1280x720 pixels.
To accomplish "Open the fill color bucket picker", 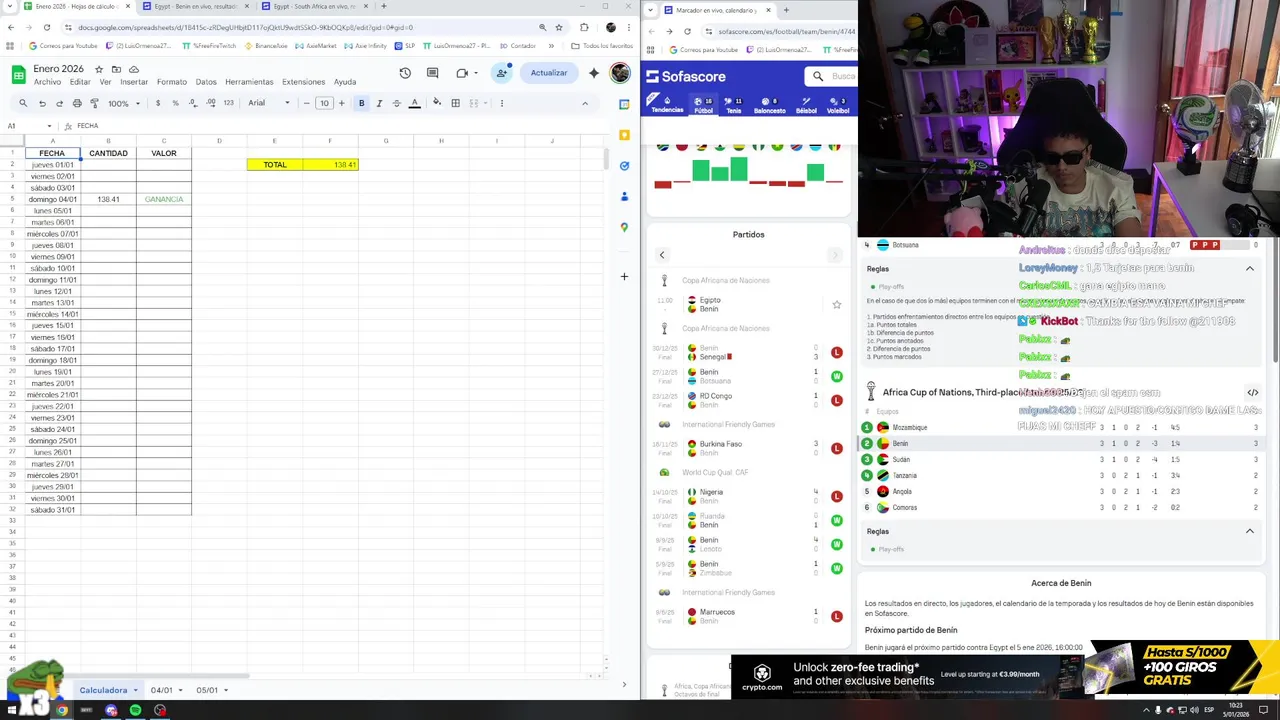I will coord(437,103).
